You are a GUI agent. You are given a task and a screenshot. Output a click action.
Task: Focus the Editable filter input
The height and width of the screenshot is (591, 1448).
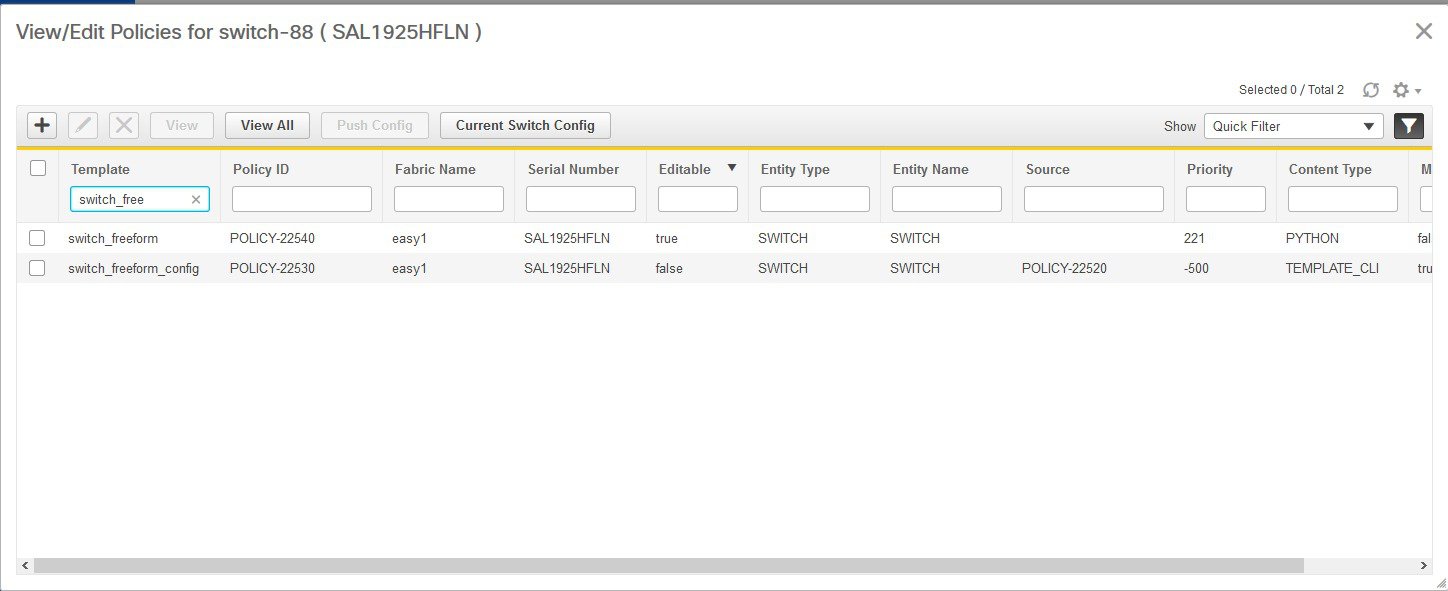(698, 199)
